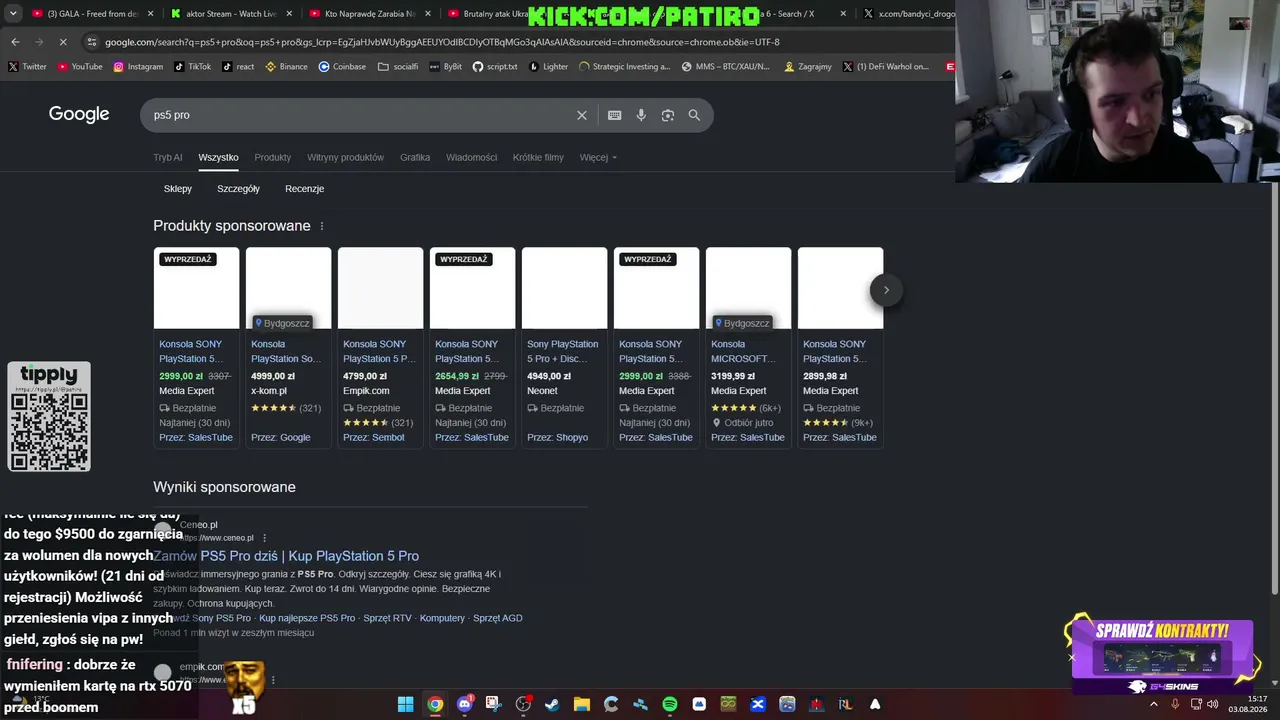Screen dimensions: 1280x720
Task: Open the on-screen keyboard input tool
Action: (x=615, y=115)
